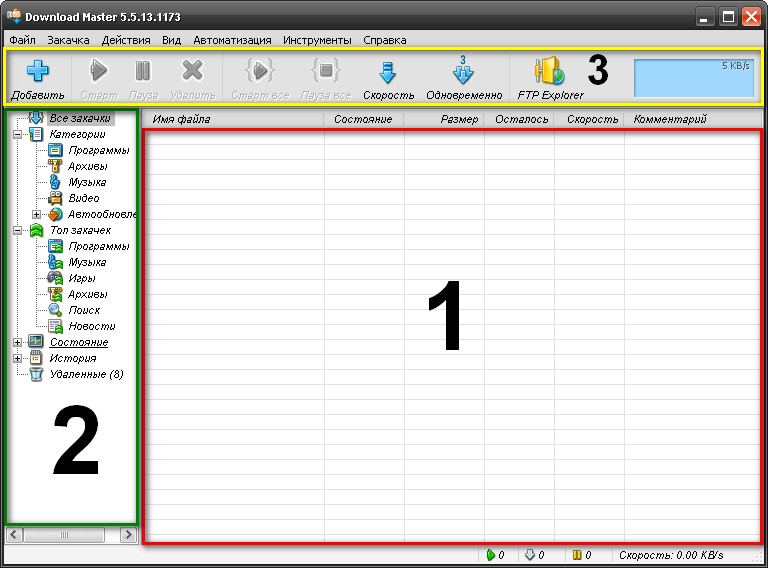Click the tree panel scroll right arrow
Viewport: 768px width, 568px height.
click(x=128, y=535)
